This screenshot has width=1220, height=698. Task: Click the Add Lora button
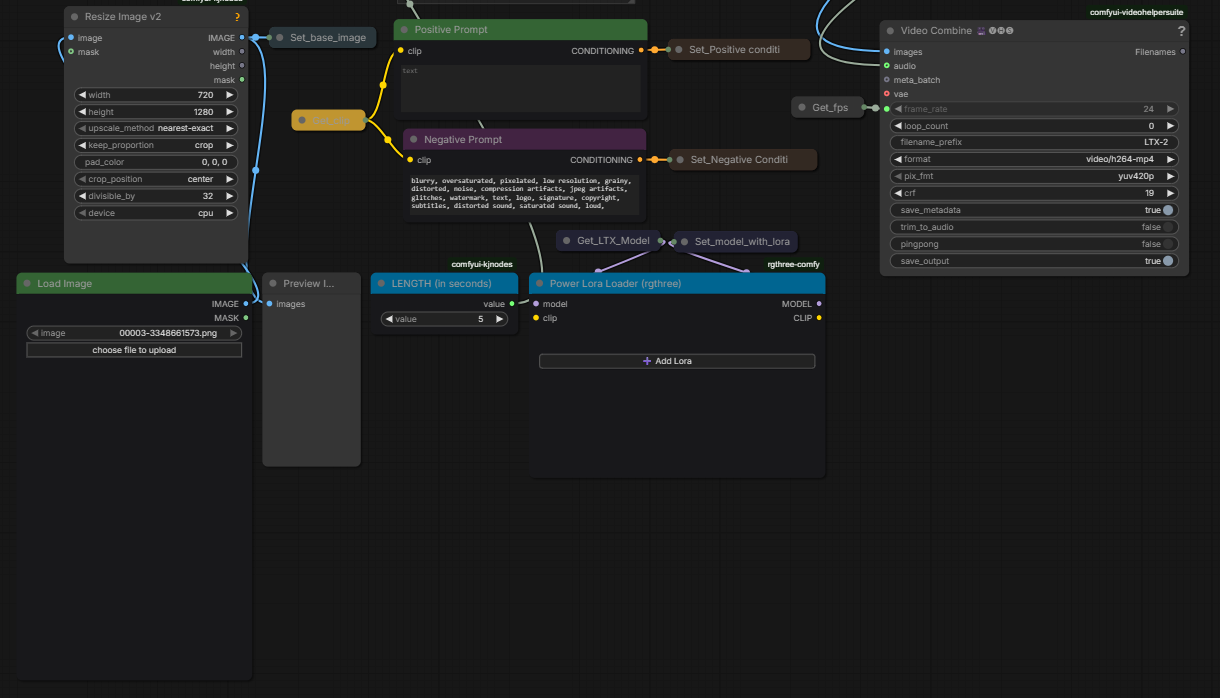(x=677, y=361)
